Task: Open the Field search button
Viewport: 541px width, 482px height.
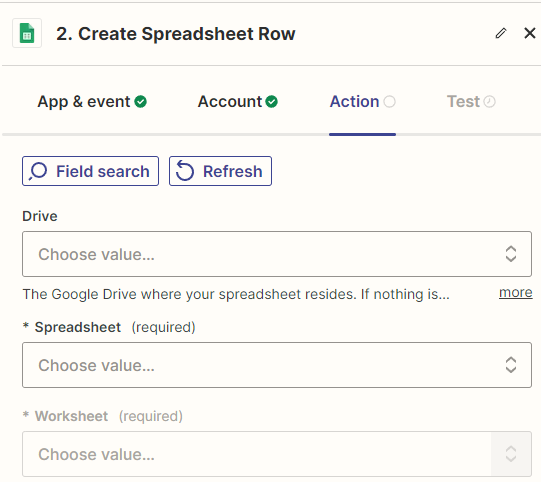Action: [x=90, y=171]
